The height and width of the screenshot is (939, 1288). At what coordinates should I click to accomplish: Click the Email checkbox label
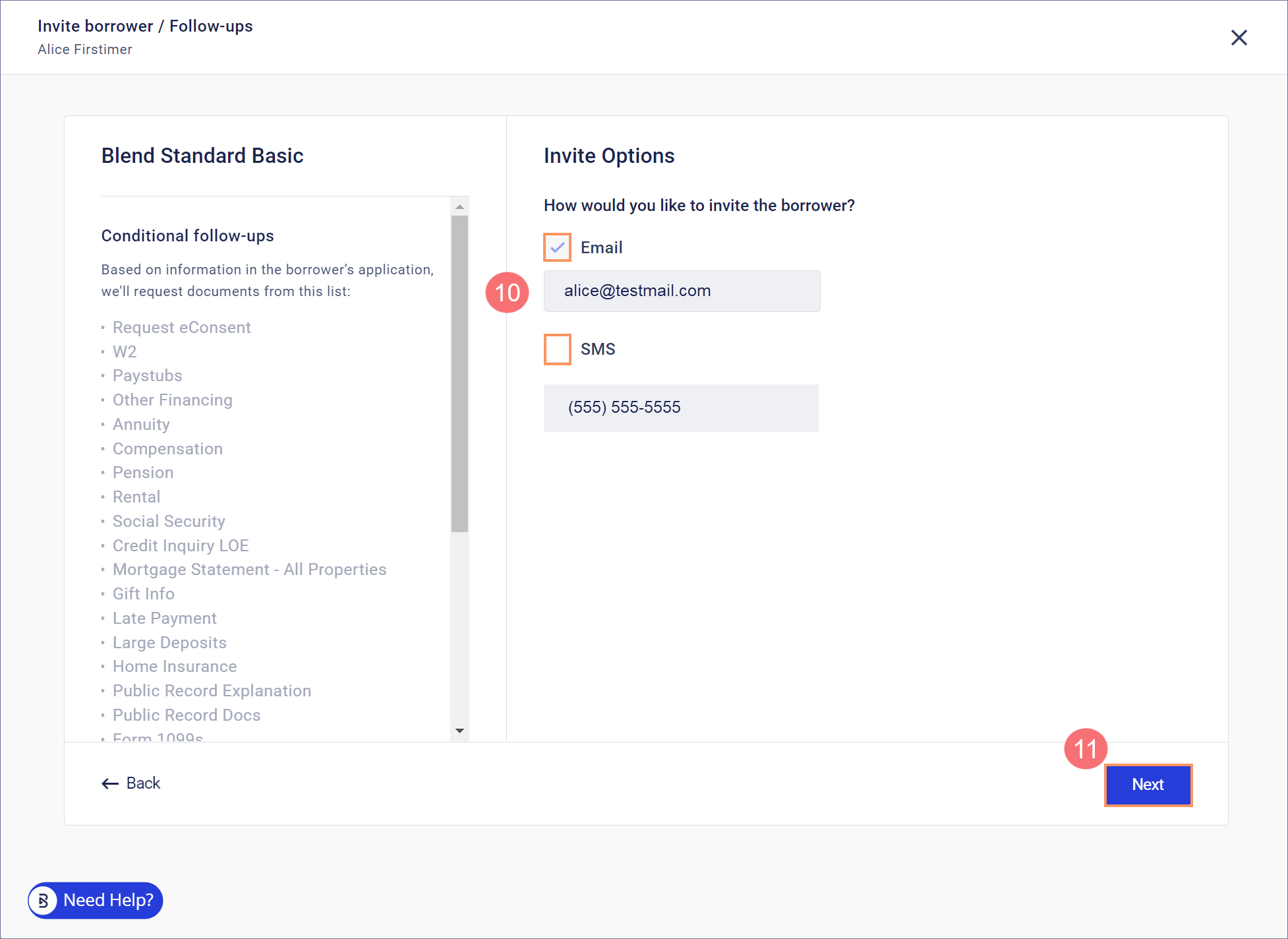tap(601, 247)
